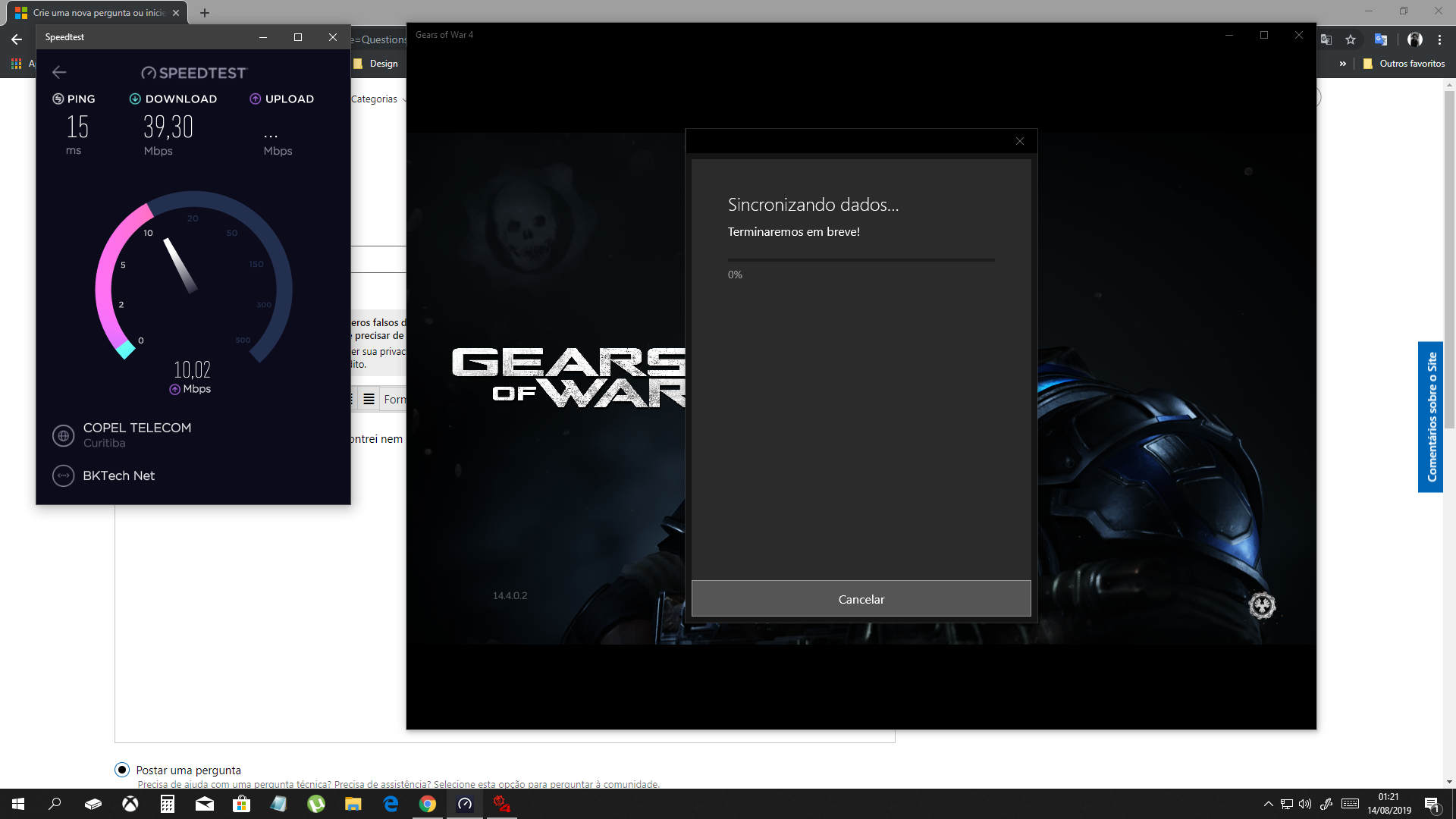This screenshot has height=819, width=1456.
Task: Click the Speedtest logo header
Action: 194,73
